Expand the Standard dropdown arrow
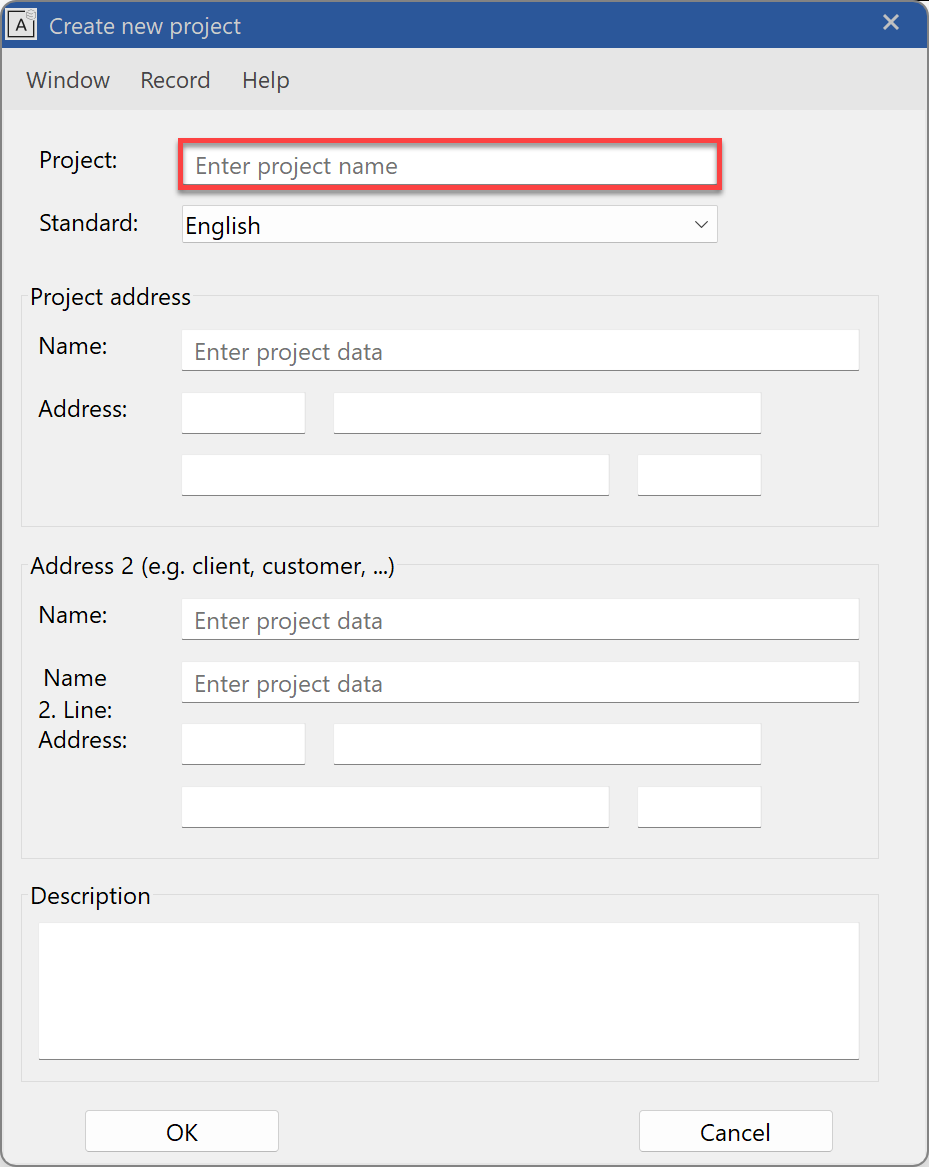The width and height of the screenshot is (929, 1167). [701, 225]
